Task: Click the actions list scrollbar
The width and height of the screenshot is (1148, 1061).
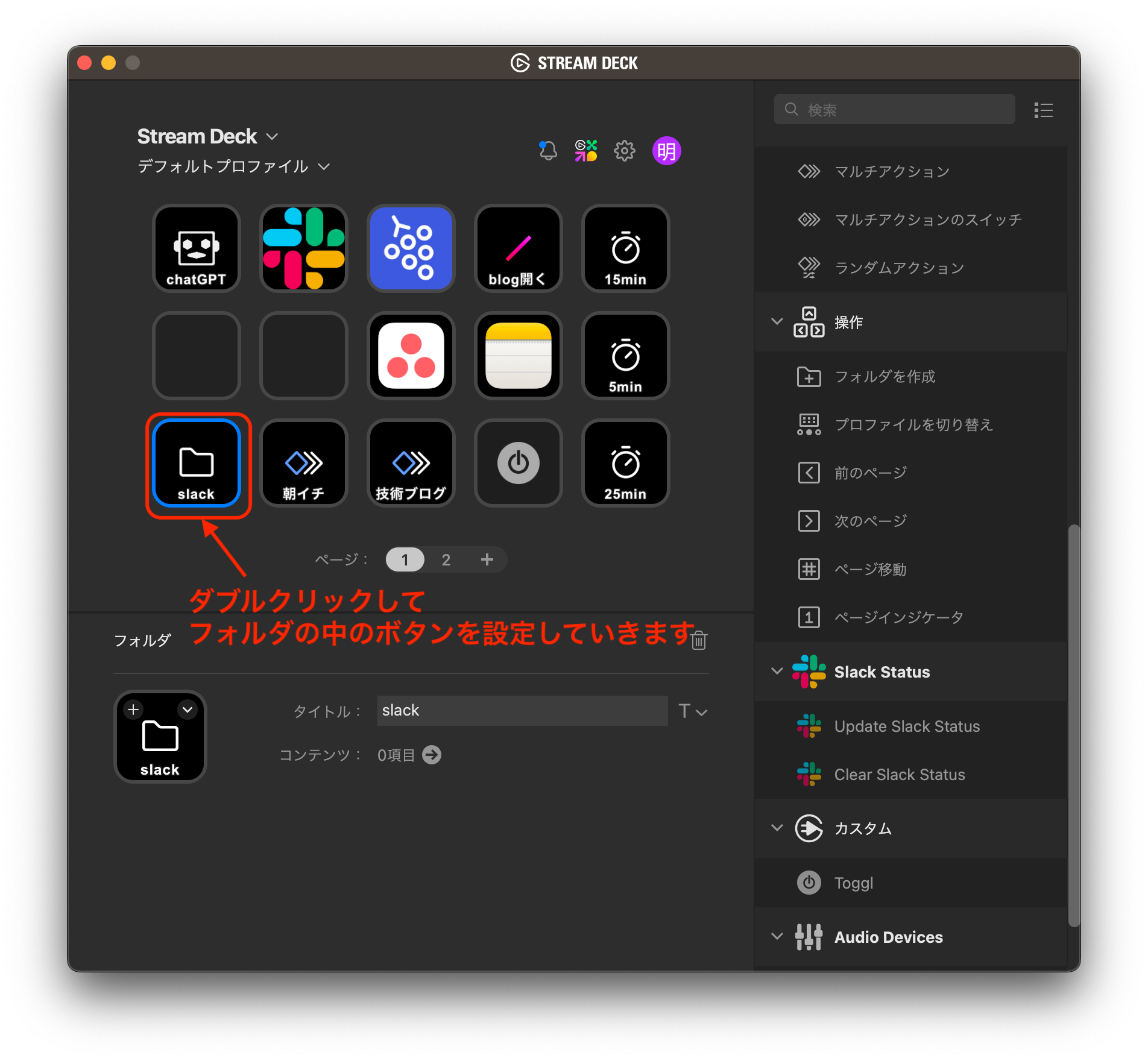Action: pyautogui.click(x=1074, y=725)
